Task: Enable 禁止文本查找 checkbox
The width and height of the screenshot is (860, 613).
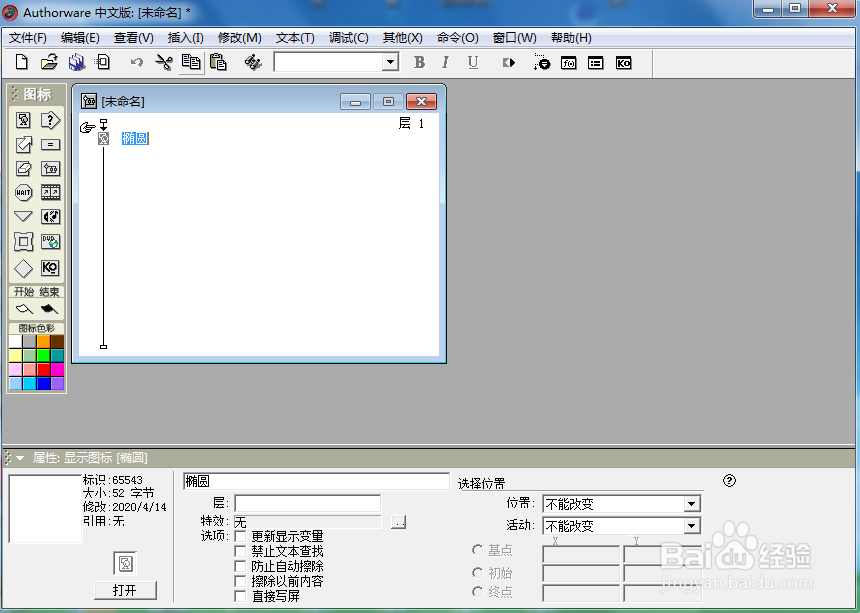Action: [x=240, y=551]
